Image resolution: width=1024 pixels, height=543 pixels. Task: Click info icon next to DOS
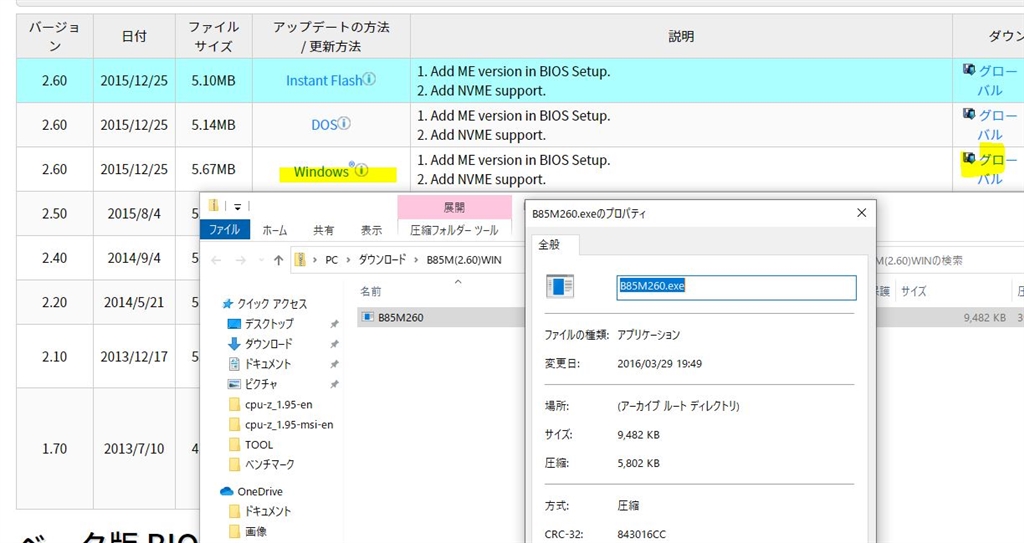pos(344,123)
